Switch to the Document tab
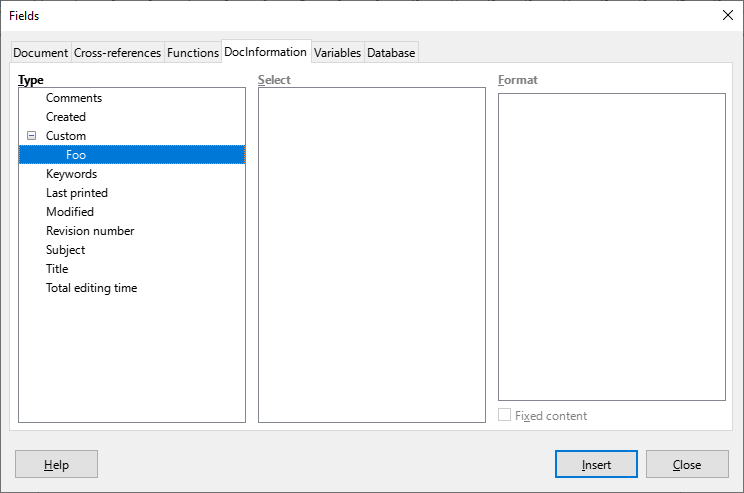The height and width of the screenshot is (493, 744). (41, 53)
